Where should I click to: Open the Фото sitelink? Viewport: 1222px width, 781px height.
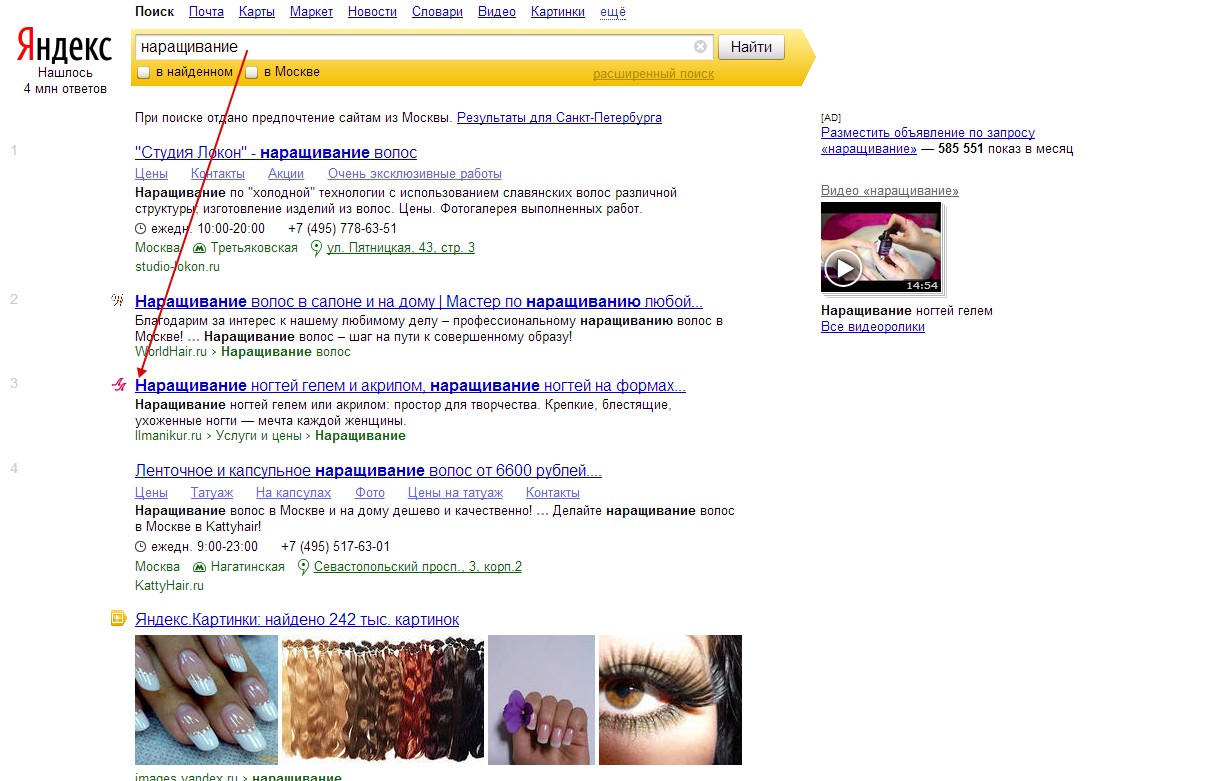[370, 493]
